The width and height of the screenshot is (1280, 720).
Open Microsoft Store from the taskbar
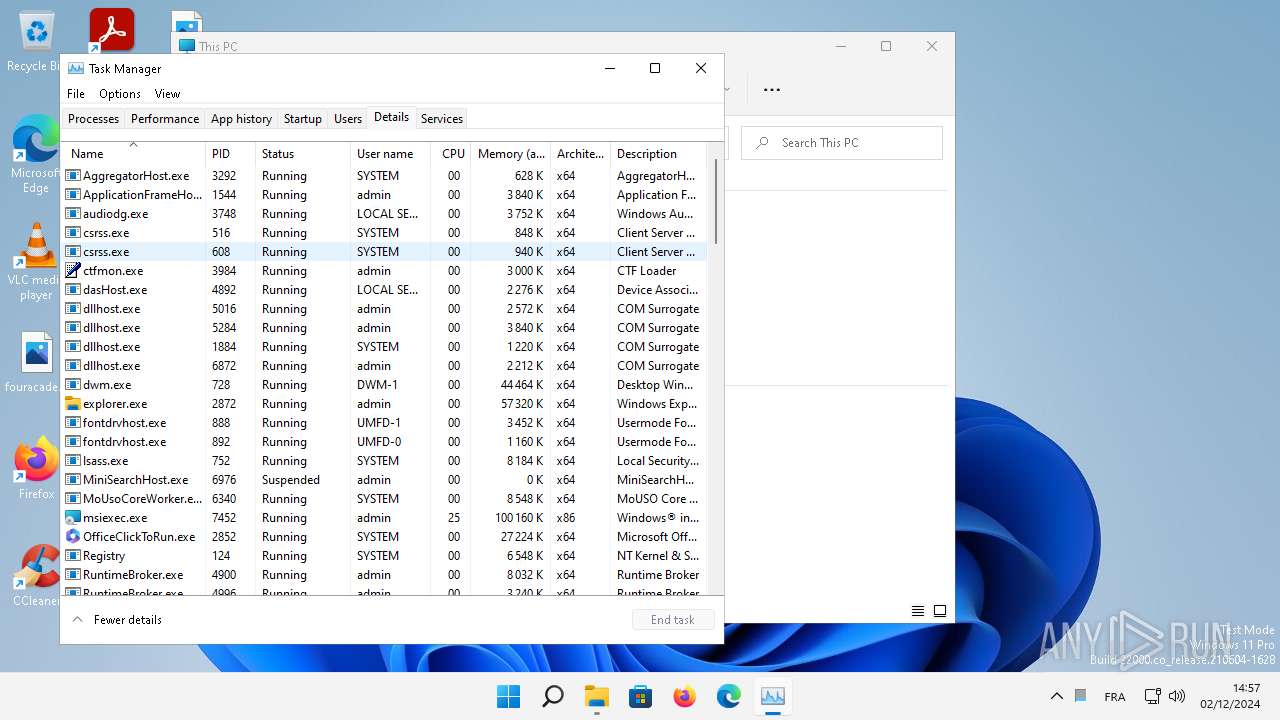641,696
